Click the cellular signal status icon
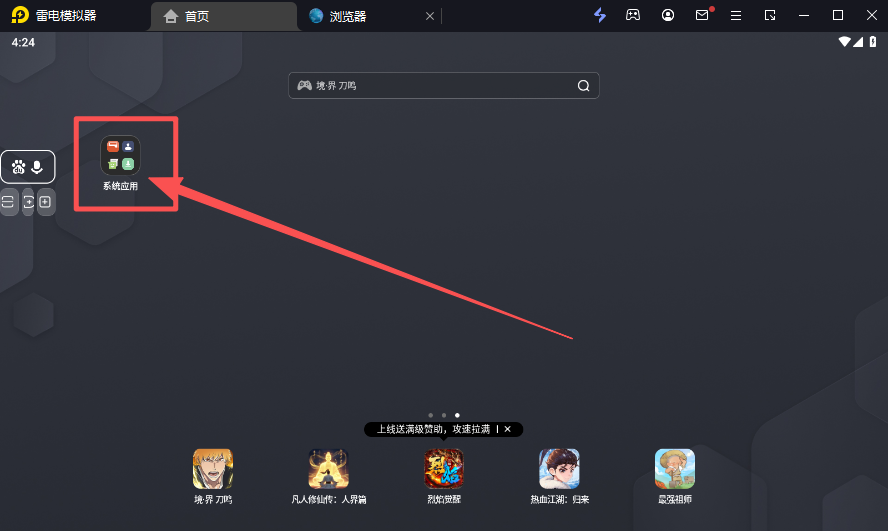888x531 pixels. [x=858, y=42]
